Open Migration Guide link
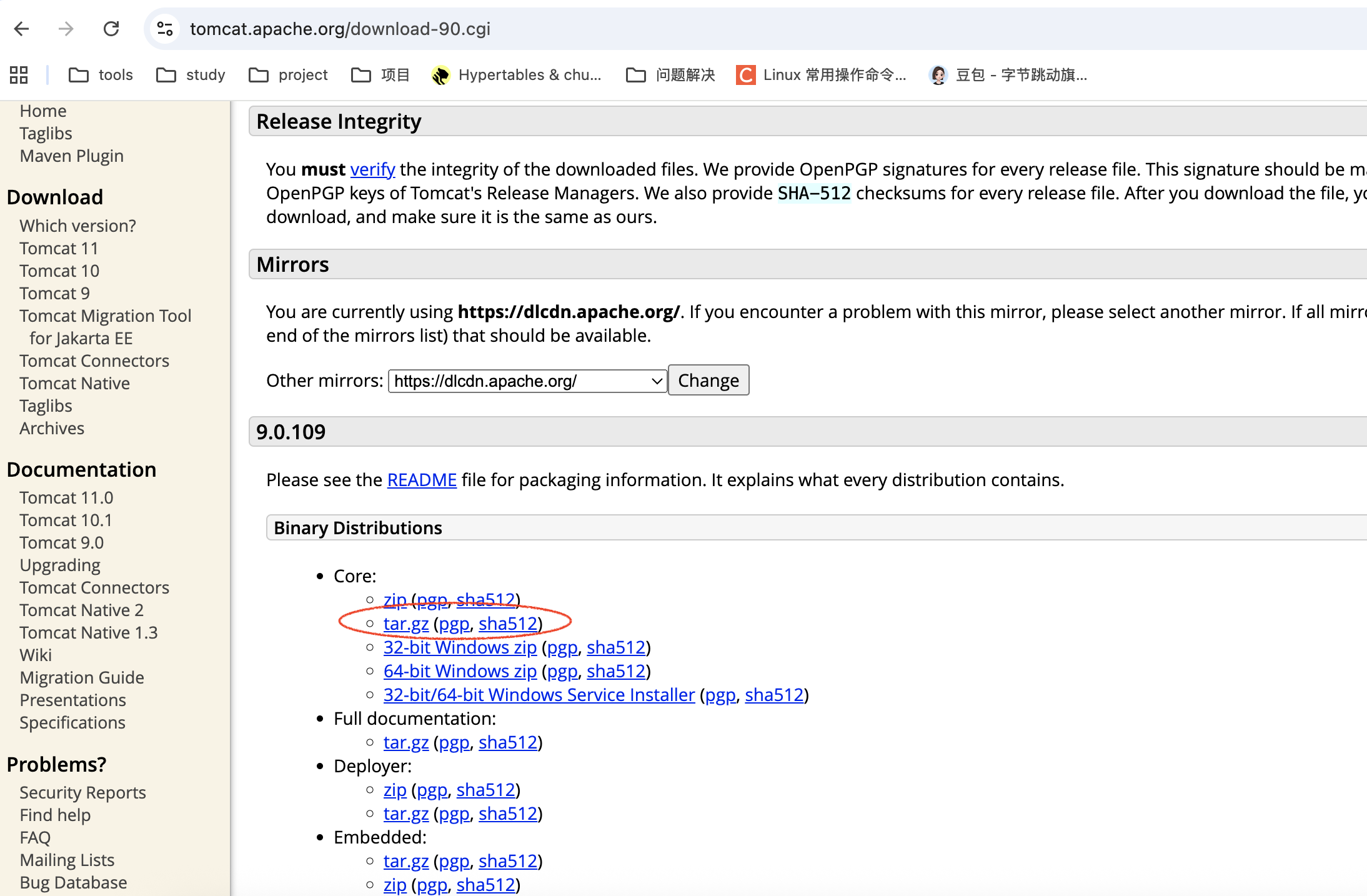This screenshot has width=1367, height=896. tap(82, 677)
